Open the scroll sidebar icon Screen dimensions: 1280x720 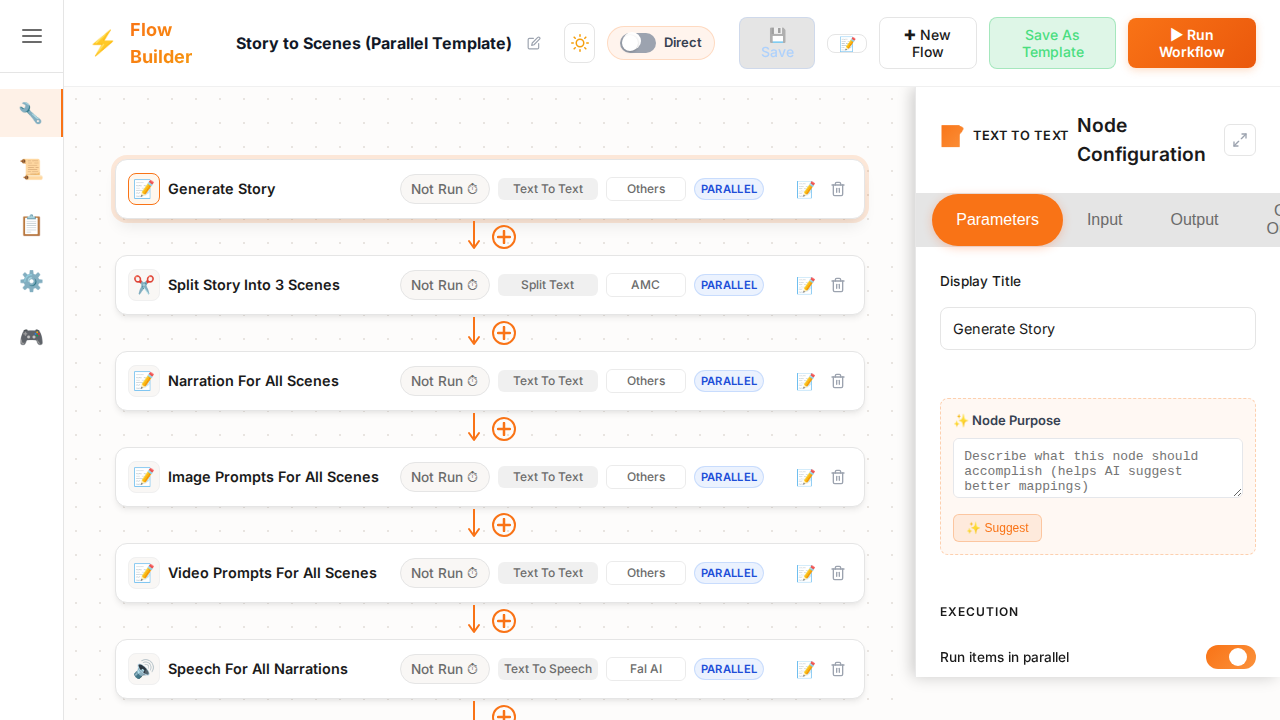coord(31,169)
